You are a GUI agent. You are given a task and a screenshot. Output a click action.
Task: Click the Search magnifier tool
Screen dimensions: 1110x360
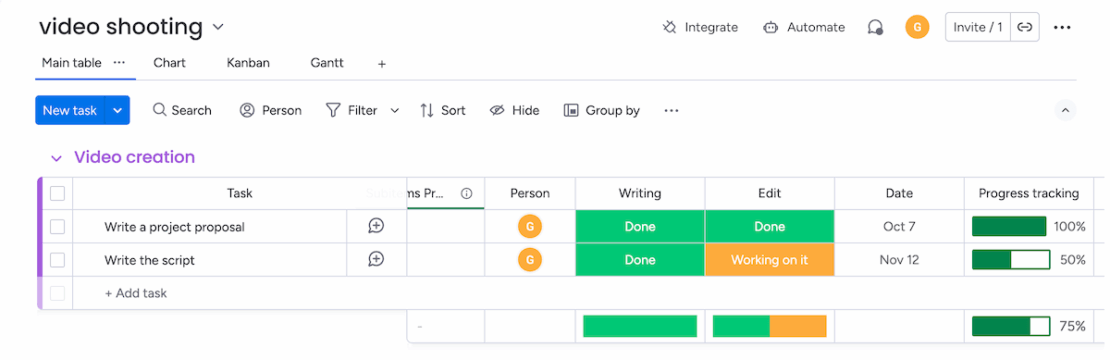point(182,110)
